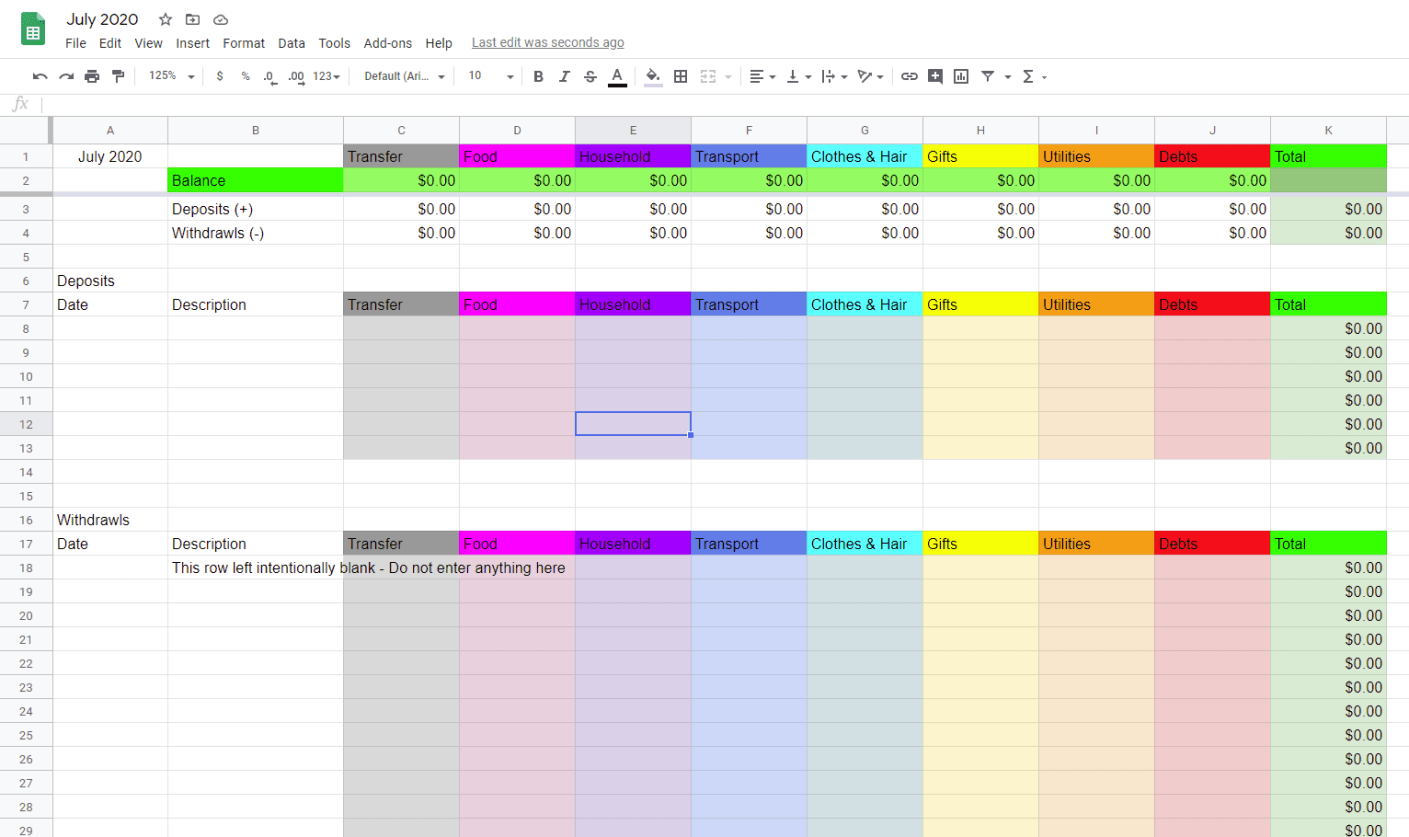Screen dimensions: 1409x837
Task: Select row 12 header
Action: tap(26, 424)
